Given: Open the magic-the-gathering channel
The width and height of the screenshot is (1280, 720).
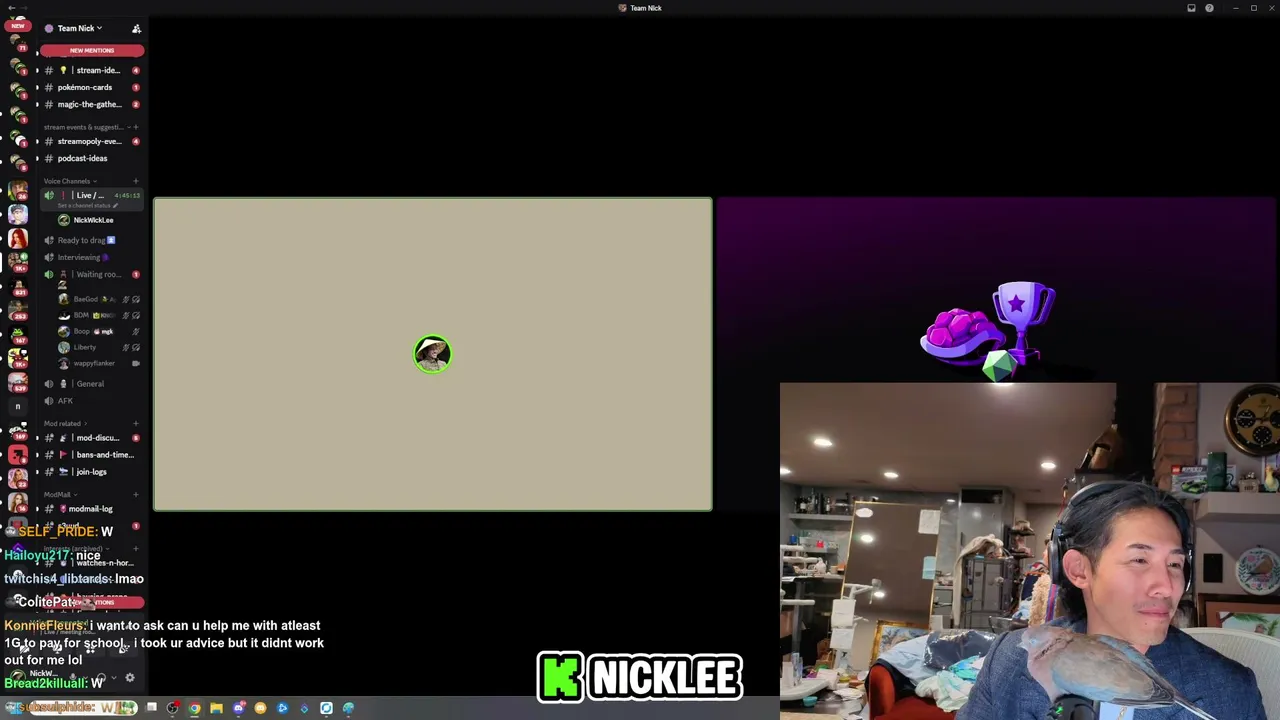Looking at the screenshot, I should (x=92, y=104).
